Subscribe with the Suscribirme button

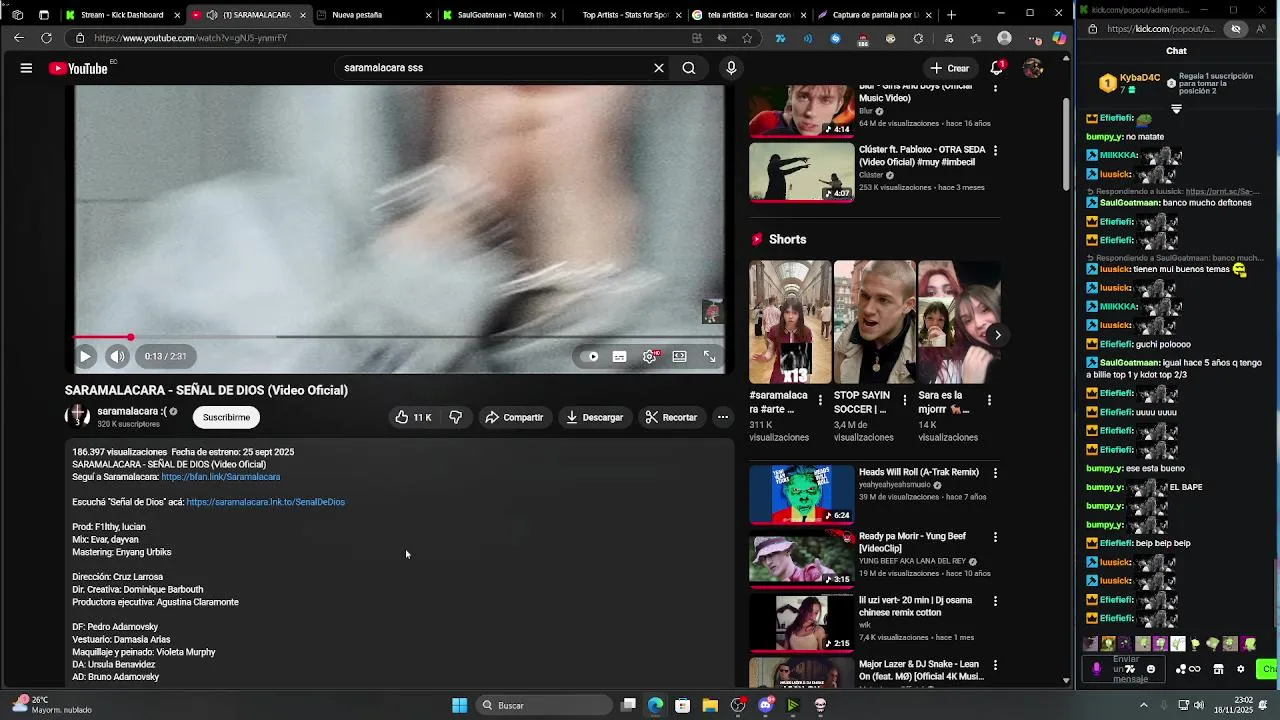(x=226, y=417)
